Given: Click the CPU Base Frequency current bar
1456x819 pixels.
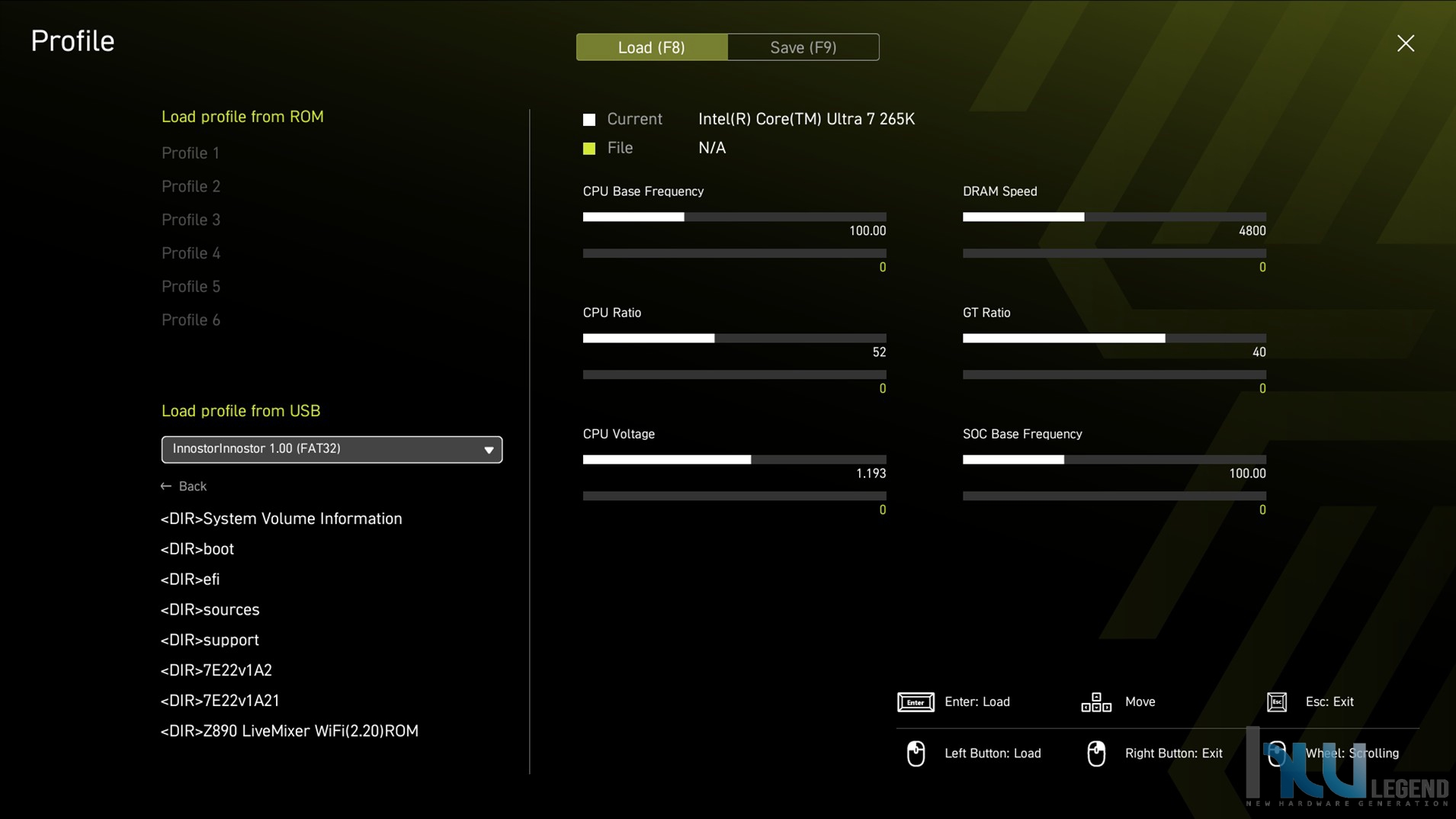Looking at the screenshot, I should [734, 217].
